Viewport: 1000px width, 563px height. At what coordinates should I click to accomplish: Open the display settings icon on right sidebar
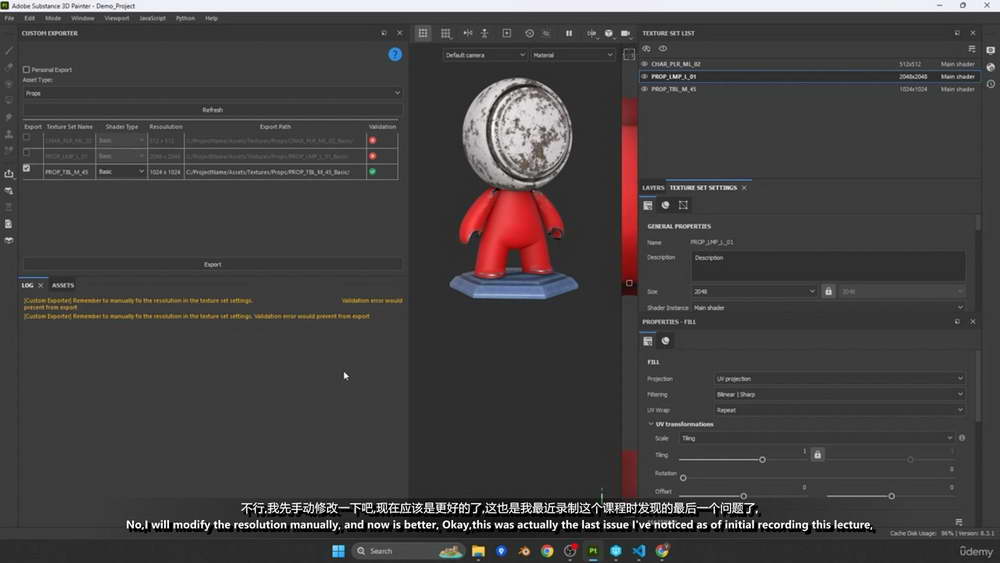pyautogui.click(x=990, y=50)
